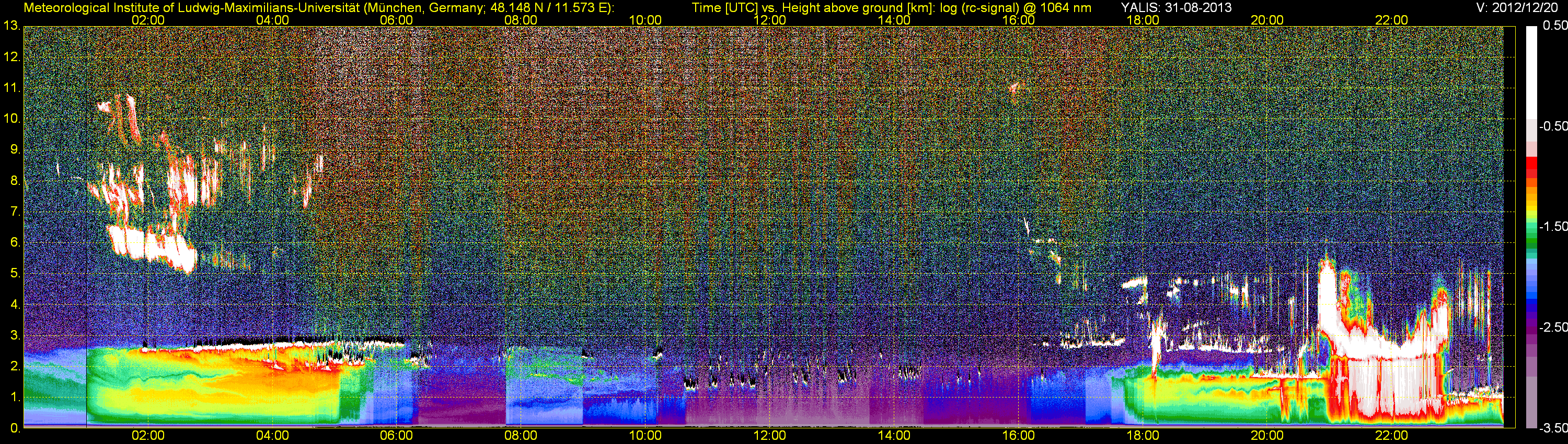
Task: Click the 2. km height axis label
Action: coord(15,367)
